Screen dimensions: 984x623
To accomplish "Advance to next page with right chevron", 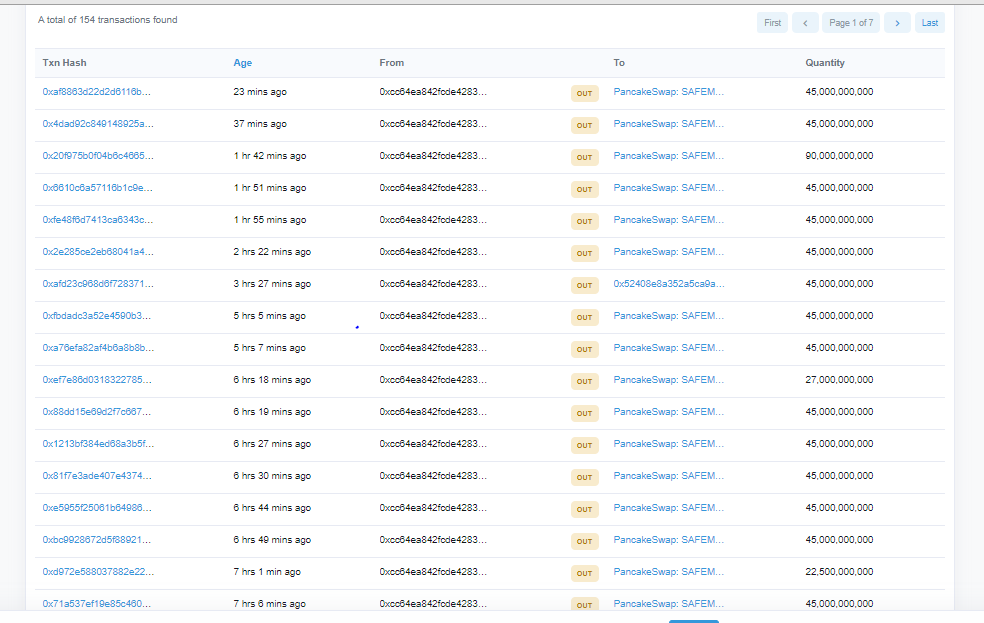I will [x=897, y=23].
